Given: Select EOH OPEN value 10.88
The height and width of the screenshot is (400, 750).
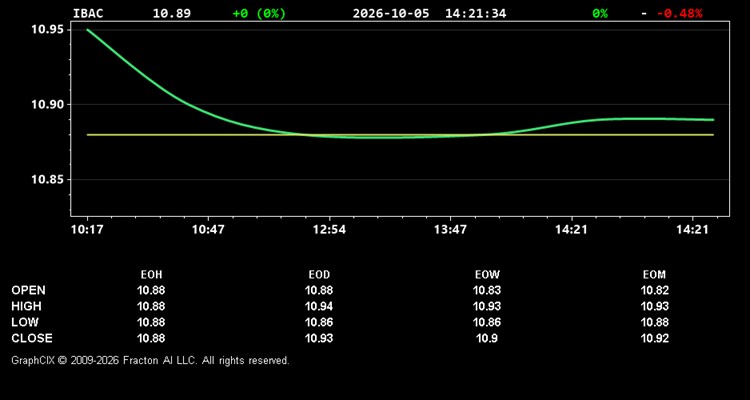Looking at the screenshot, I should click(151, 290).
